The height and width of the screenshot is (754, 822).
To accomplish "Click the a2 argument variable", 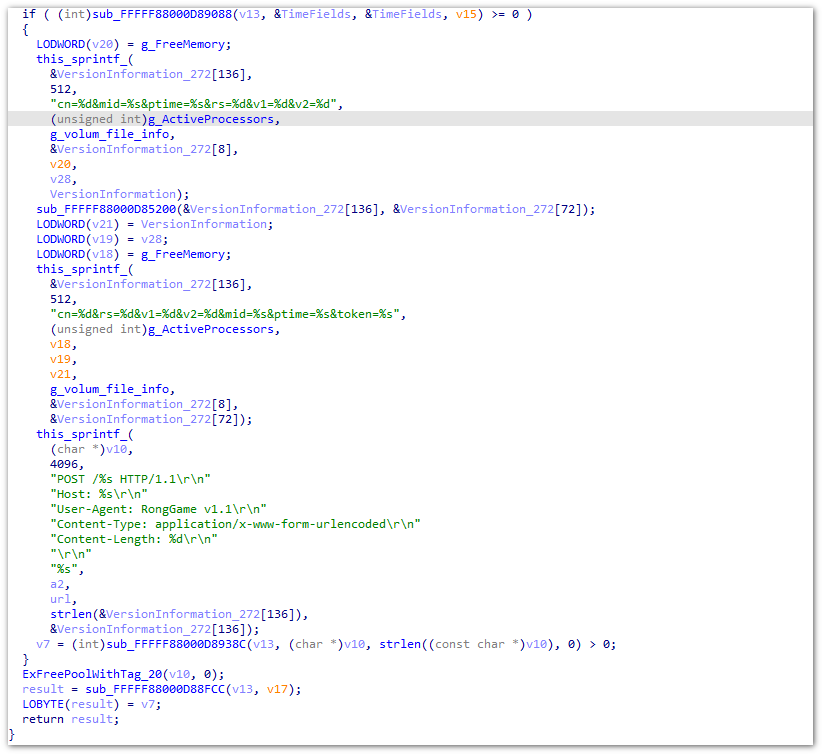I will (57, 584).
